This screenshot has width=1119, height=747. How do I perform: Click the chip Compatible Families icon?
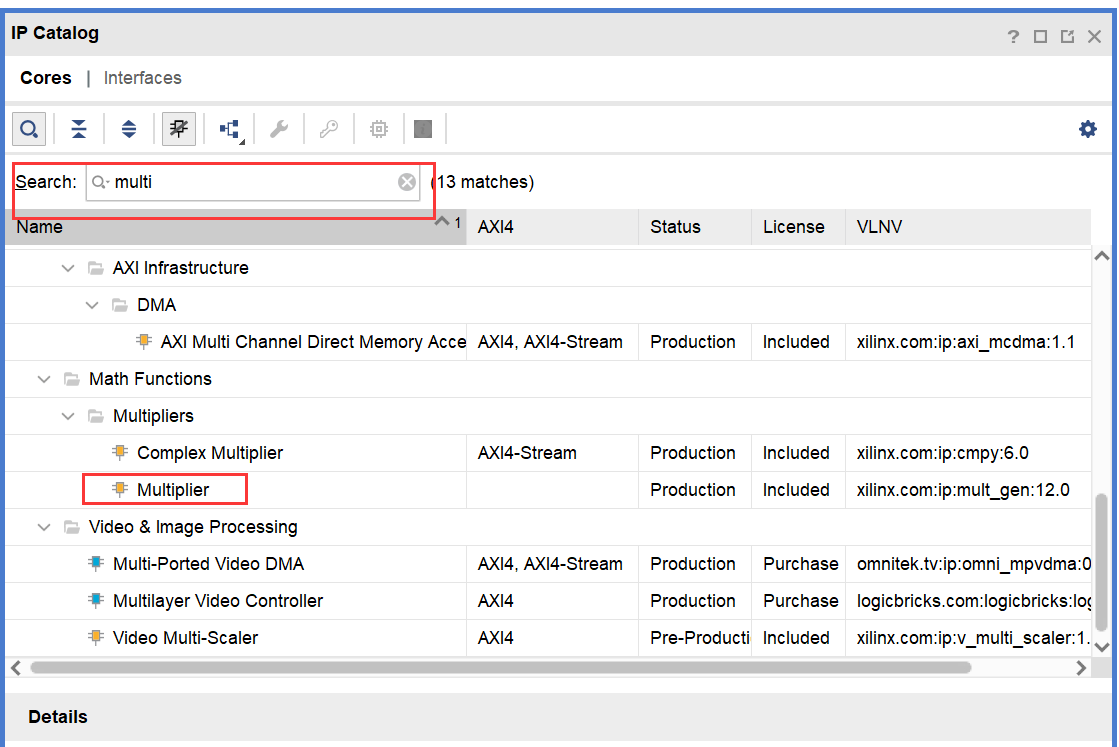tap(379, 129)
